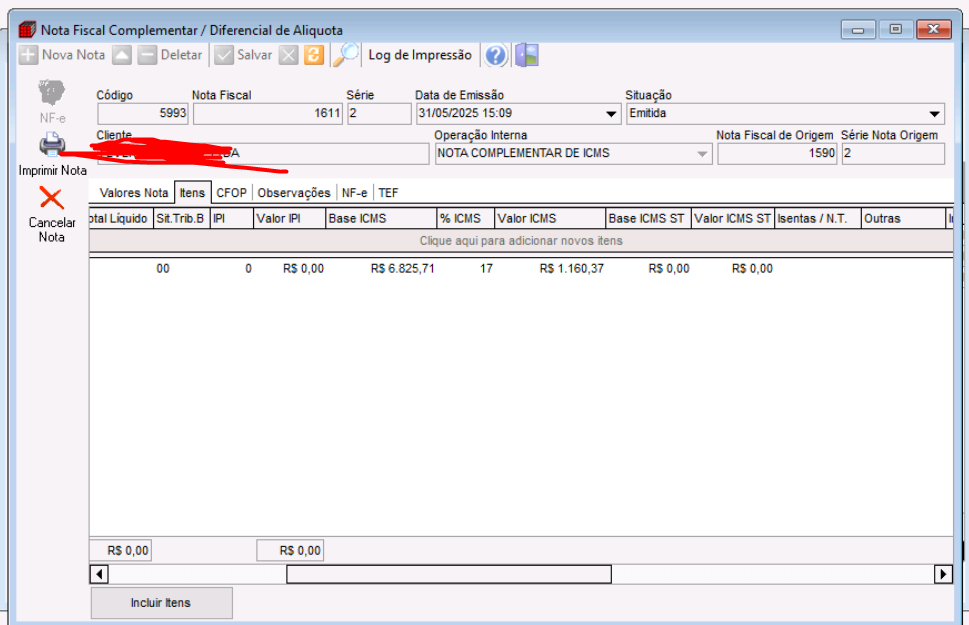Click the Série field
This screenshot has width=969, height=625.
coord(379,114)
